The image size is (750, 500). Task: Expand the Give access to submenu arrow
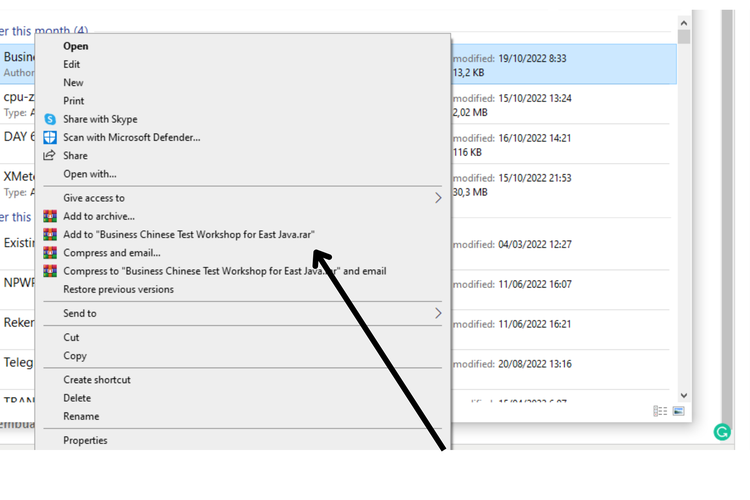437,198
